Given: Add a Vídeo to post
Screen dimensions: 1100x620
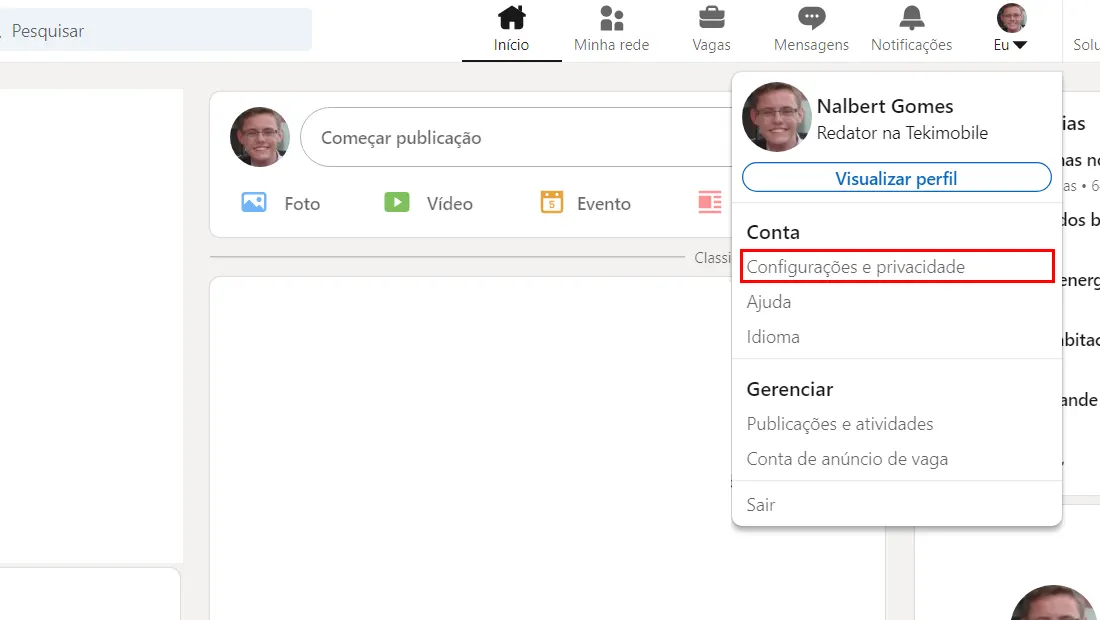Looking at the screenshot, I should [x=429, y=203].
